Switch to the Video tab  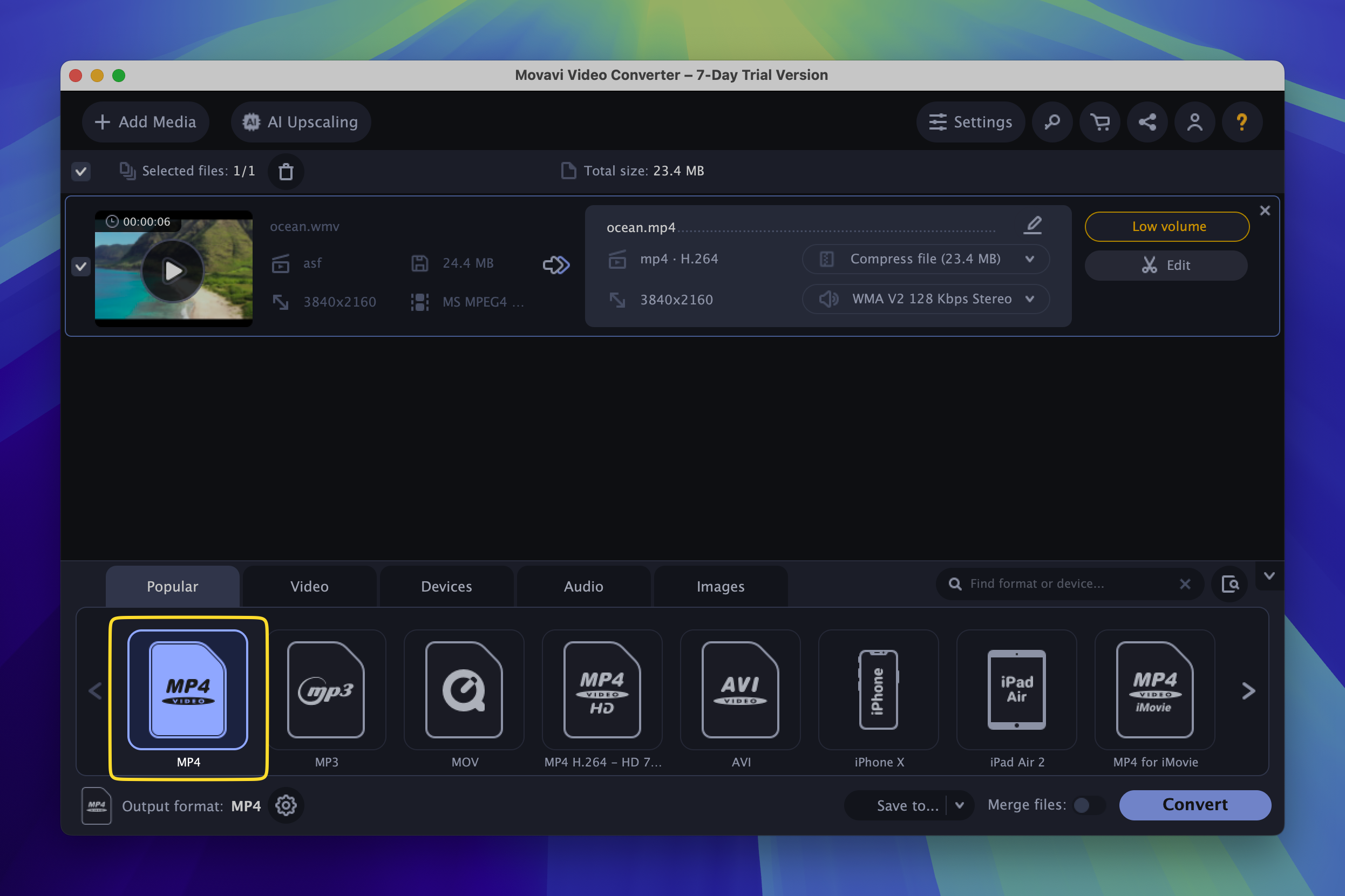tap(310, 586)
